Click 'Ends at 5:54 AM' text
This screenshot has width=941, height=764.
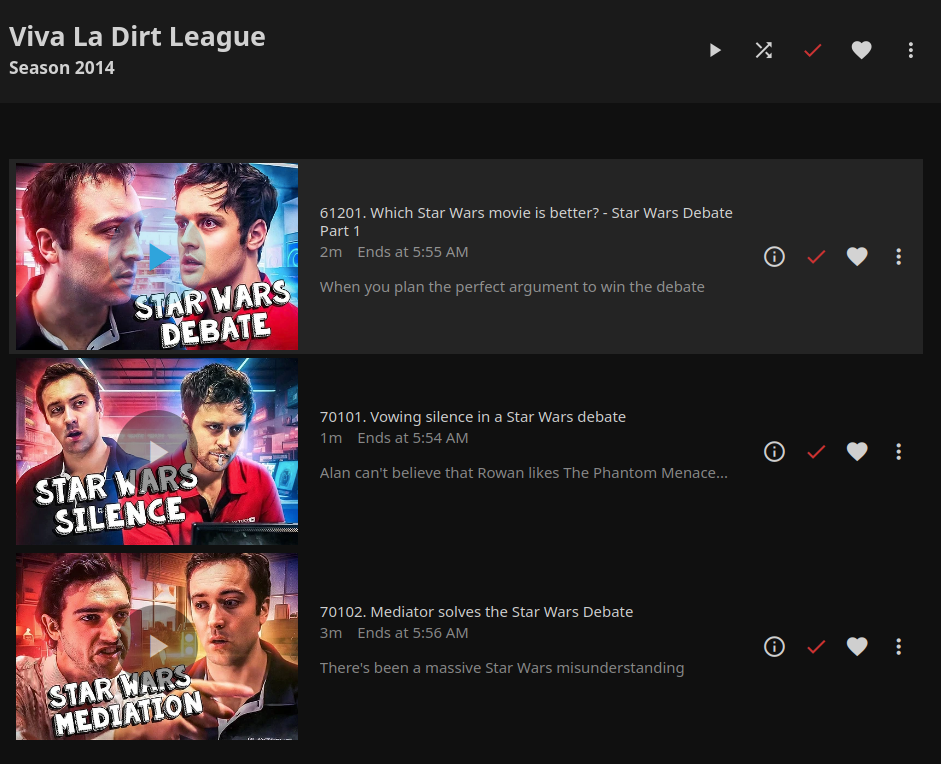413,438
